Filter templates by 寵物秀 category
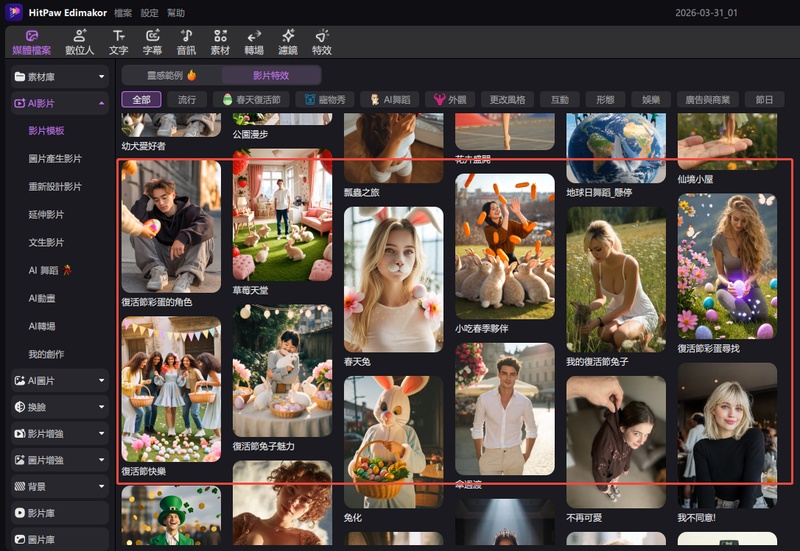800x551 pixels. 325,100
